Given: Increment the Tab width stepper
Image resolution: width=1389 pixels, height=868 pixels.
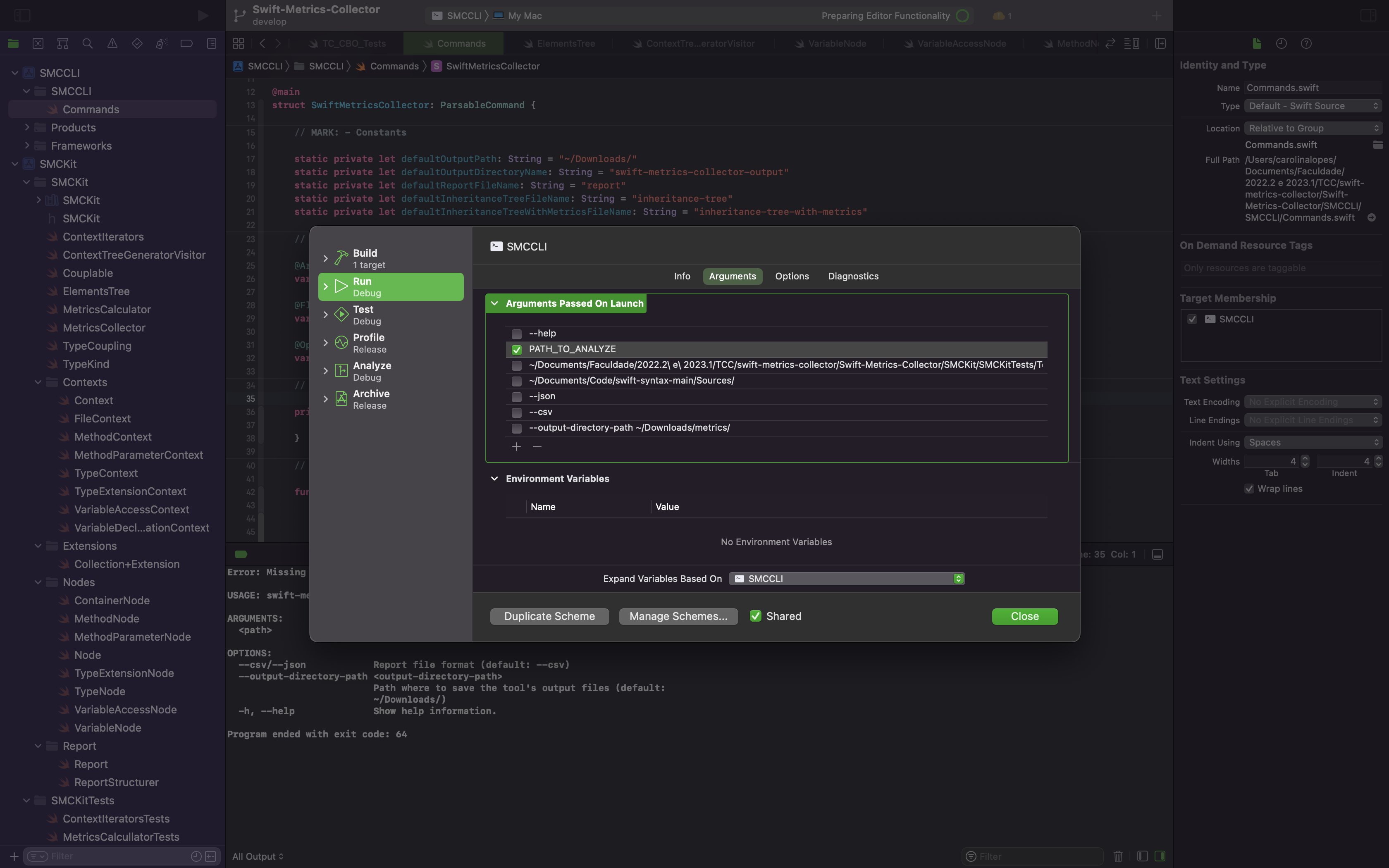Looking at the screenshot, I should (1305, 458).
